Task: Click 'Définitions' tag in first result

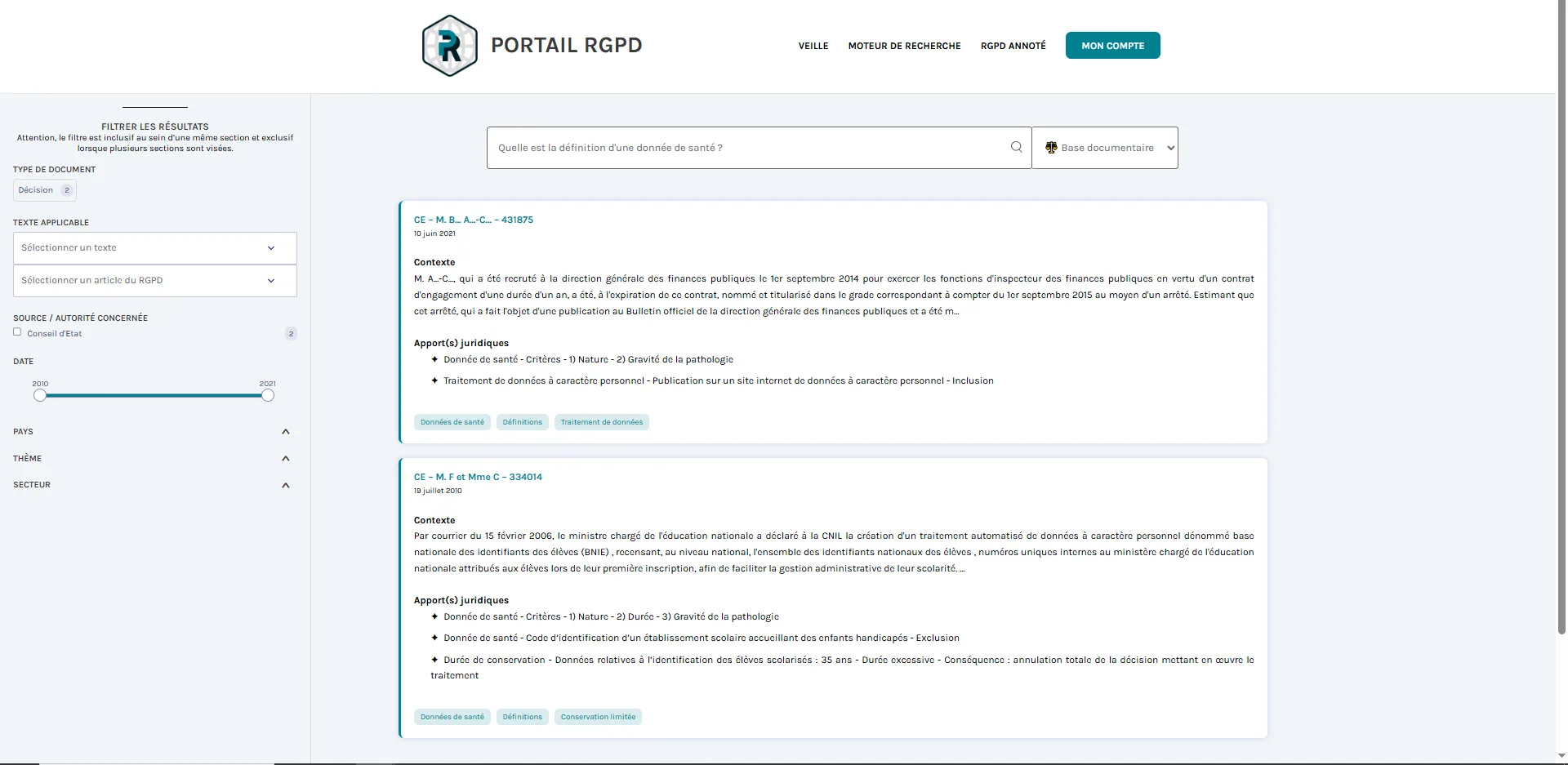Action: pos(523,422)
